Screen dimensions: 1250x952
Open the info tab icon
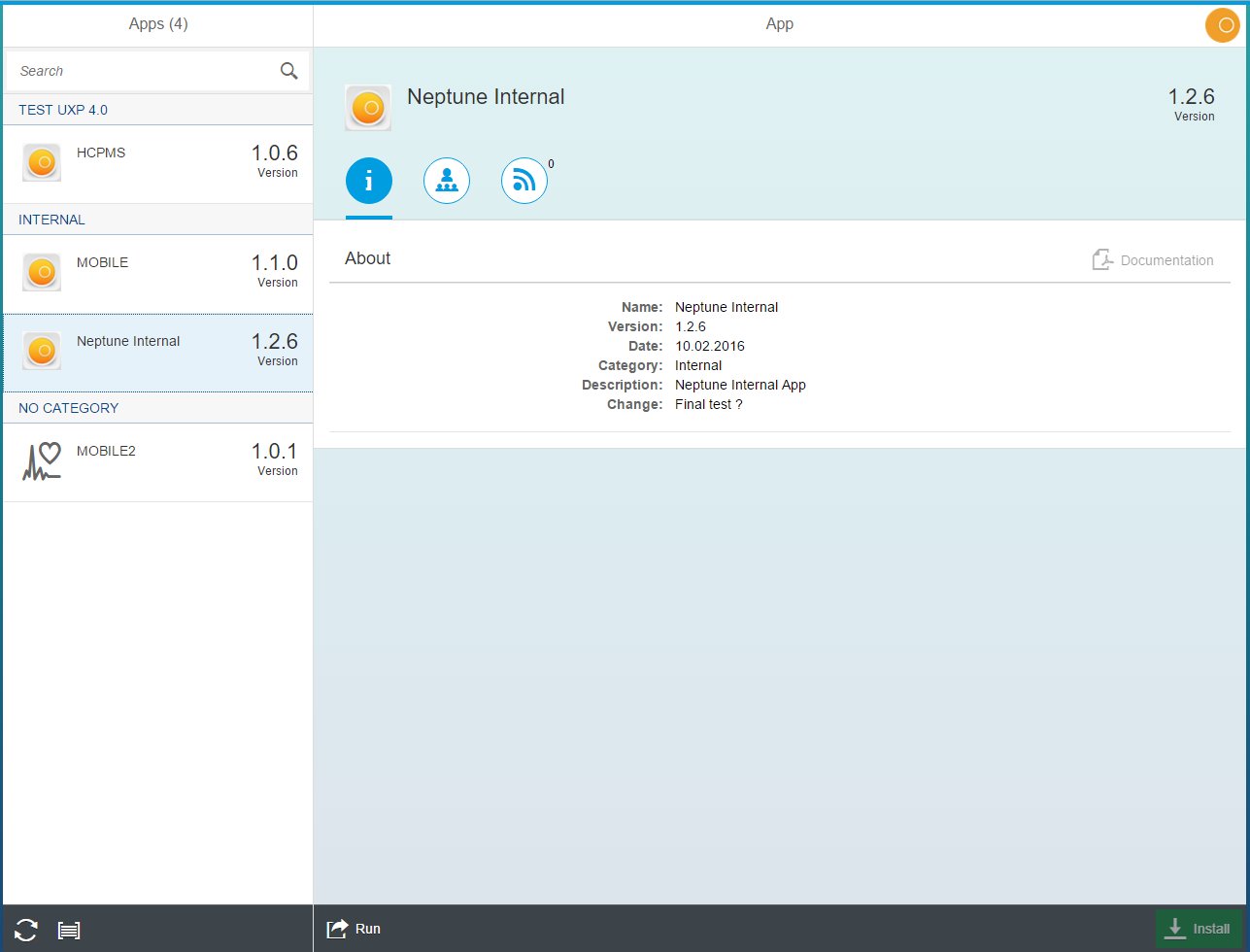tap(369, 181)
